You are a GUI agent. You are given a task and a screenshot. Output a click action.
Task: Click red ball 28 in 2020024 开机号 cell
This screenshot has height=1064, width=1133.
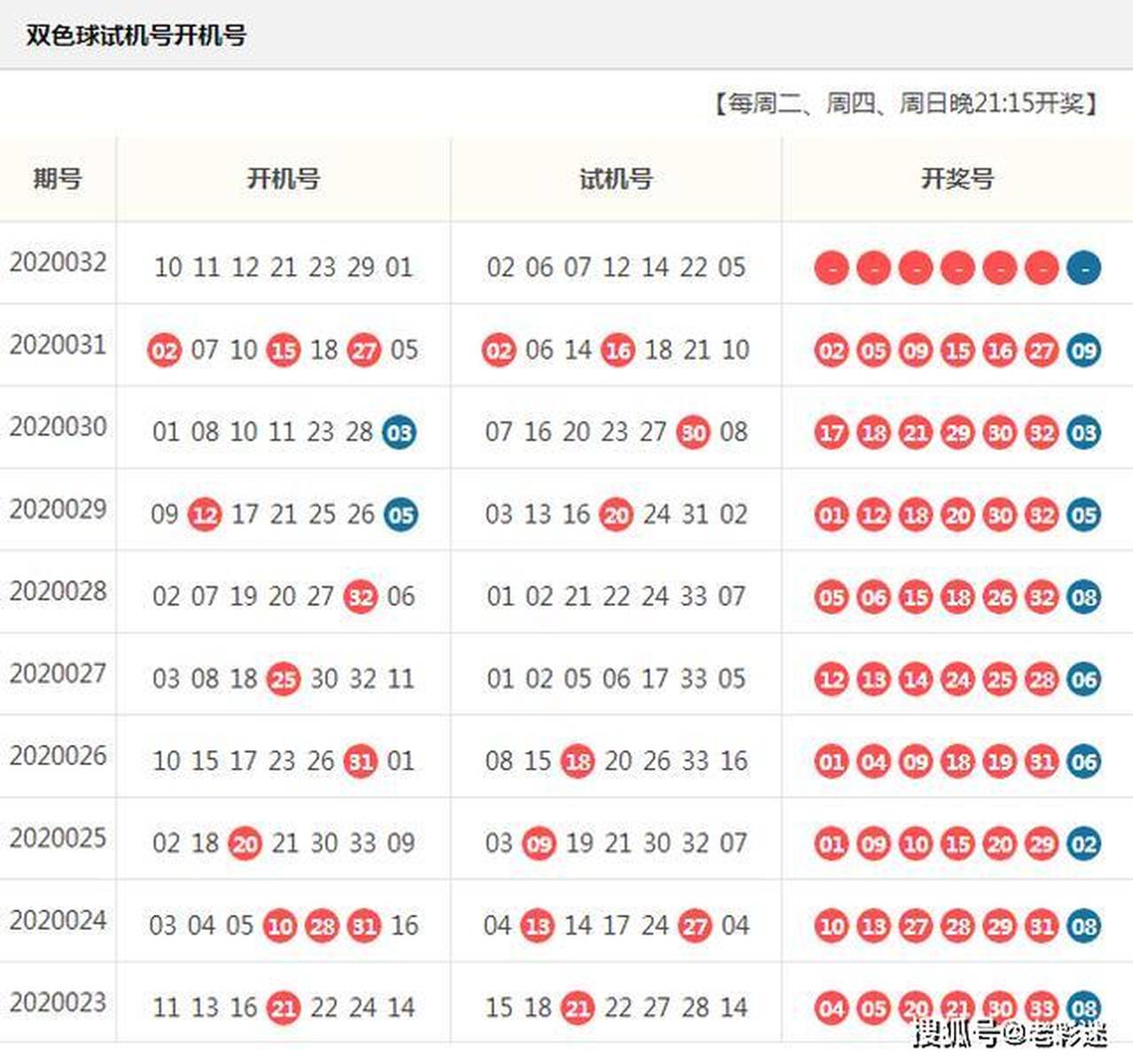(x=322, y=927)
